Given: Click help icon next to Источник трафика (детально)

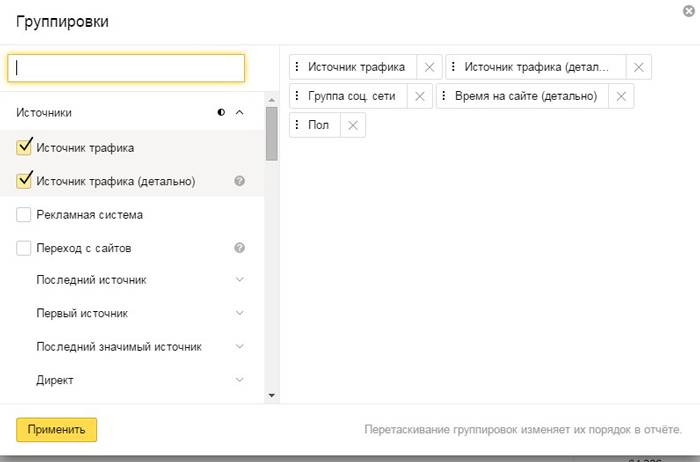Looking at the screenshot, I should [239, 181].
